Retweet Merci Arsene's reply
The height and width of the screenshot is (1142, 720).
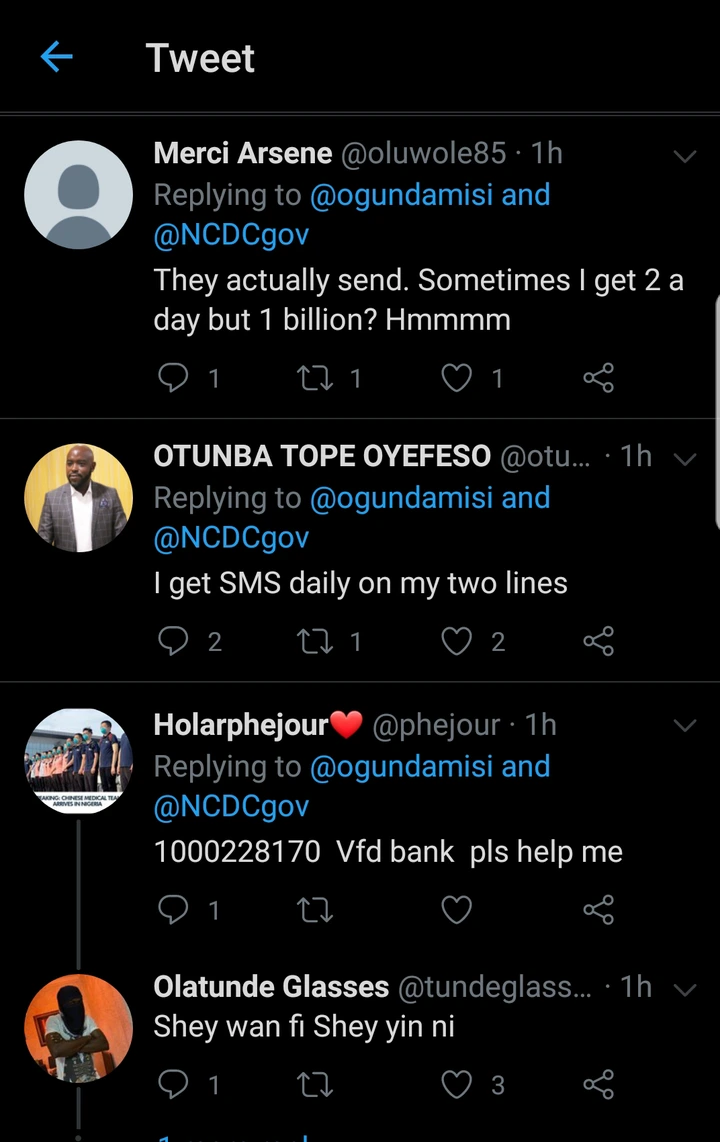point(314,377)
